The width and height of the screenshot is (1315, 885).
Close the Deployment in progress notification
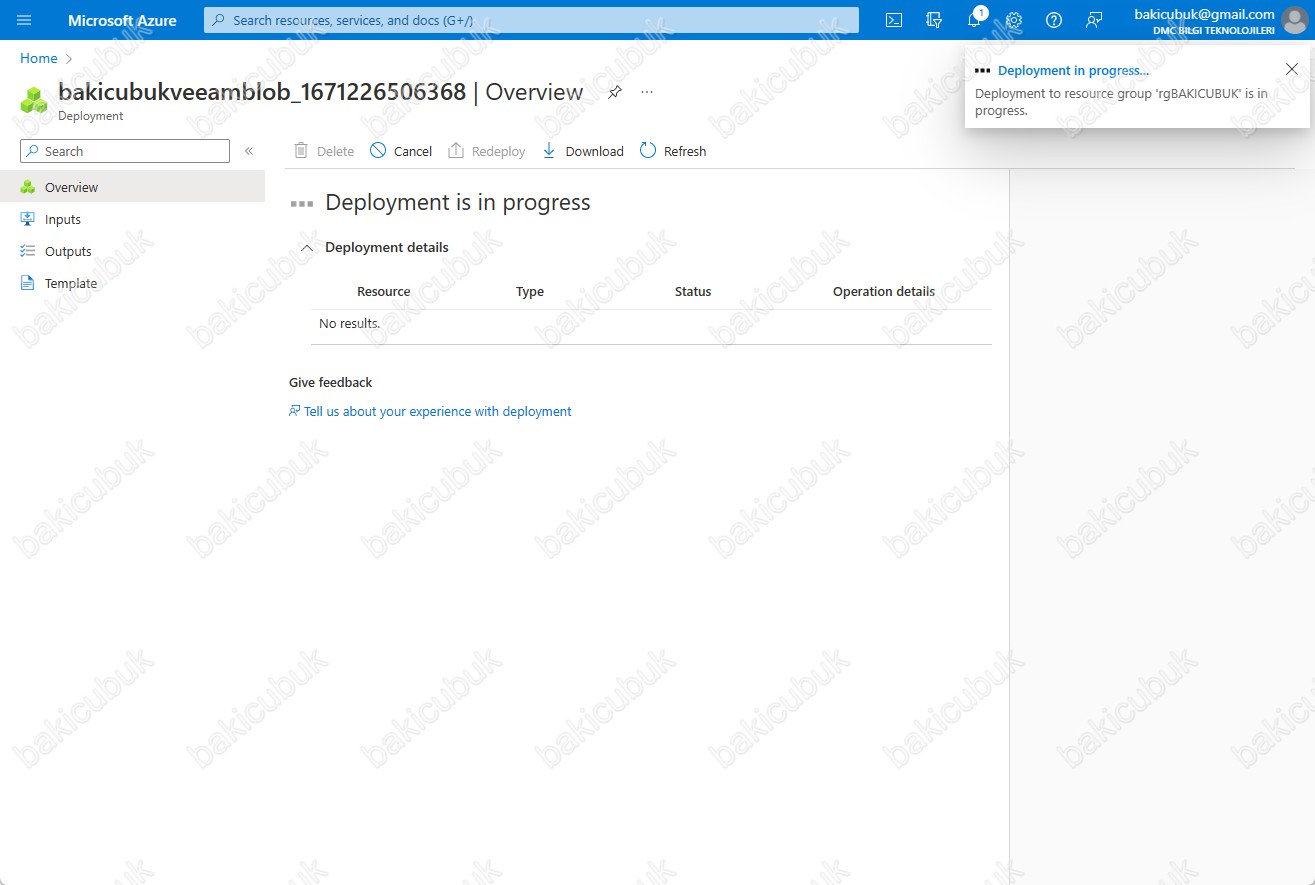(x=1292, y=69)
